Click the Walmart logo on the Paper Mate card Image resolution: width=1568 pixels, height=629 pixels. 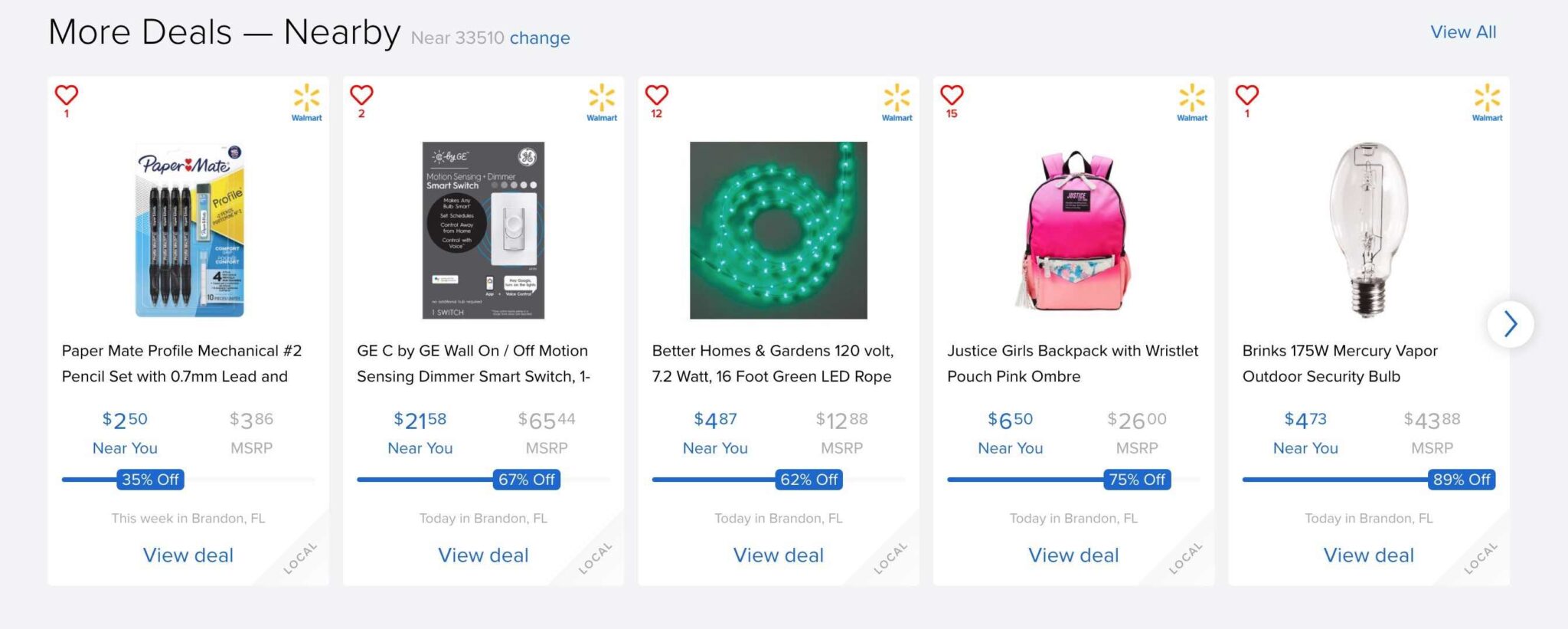tap(305, 102)
